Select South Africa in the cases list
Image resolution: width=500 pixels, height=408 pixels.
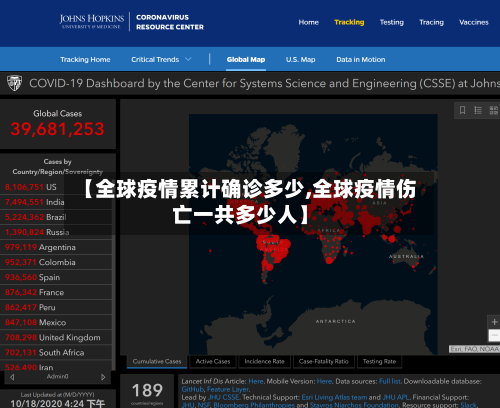click(56, 352)
